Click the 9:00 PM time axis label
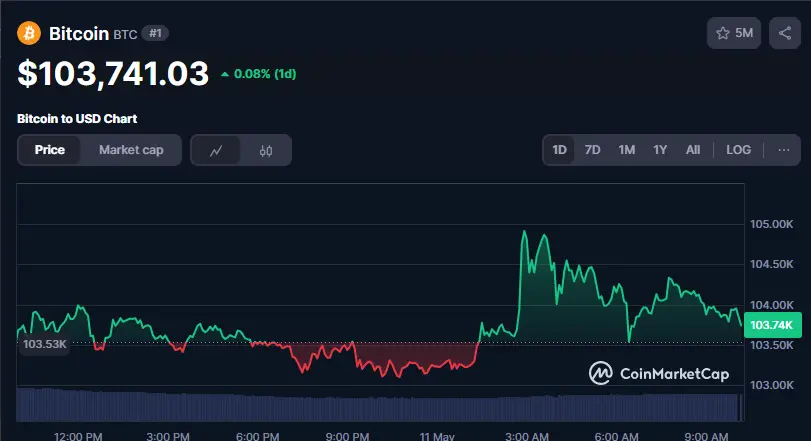 tap(347, 436)
